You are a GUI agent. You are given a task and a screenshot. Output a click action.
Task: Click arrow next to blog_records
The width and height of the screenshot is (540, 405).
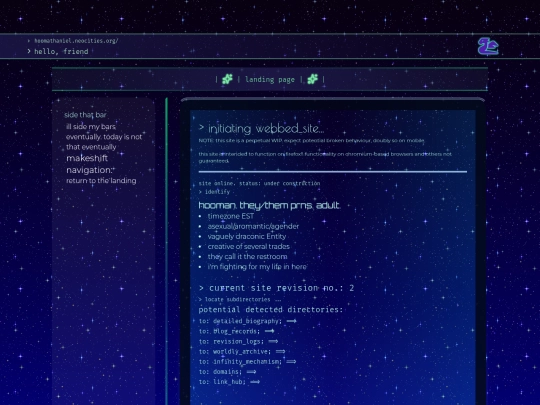click(x=269, y=331)
